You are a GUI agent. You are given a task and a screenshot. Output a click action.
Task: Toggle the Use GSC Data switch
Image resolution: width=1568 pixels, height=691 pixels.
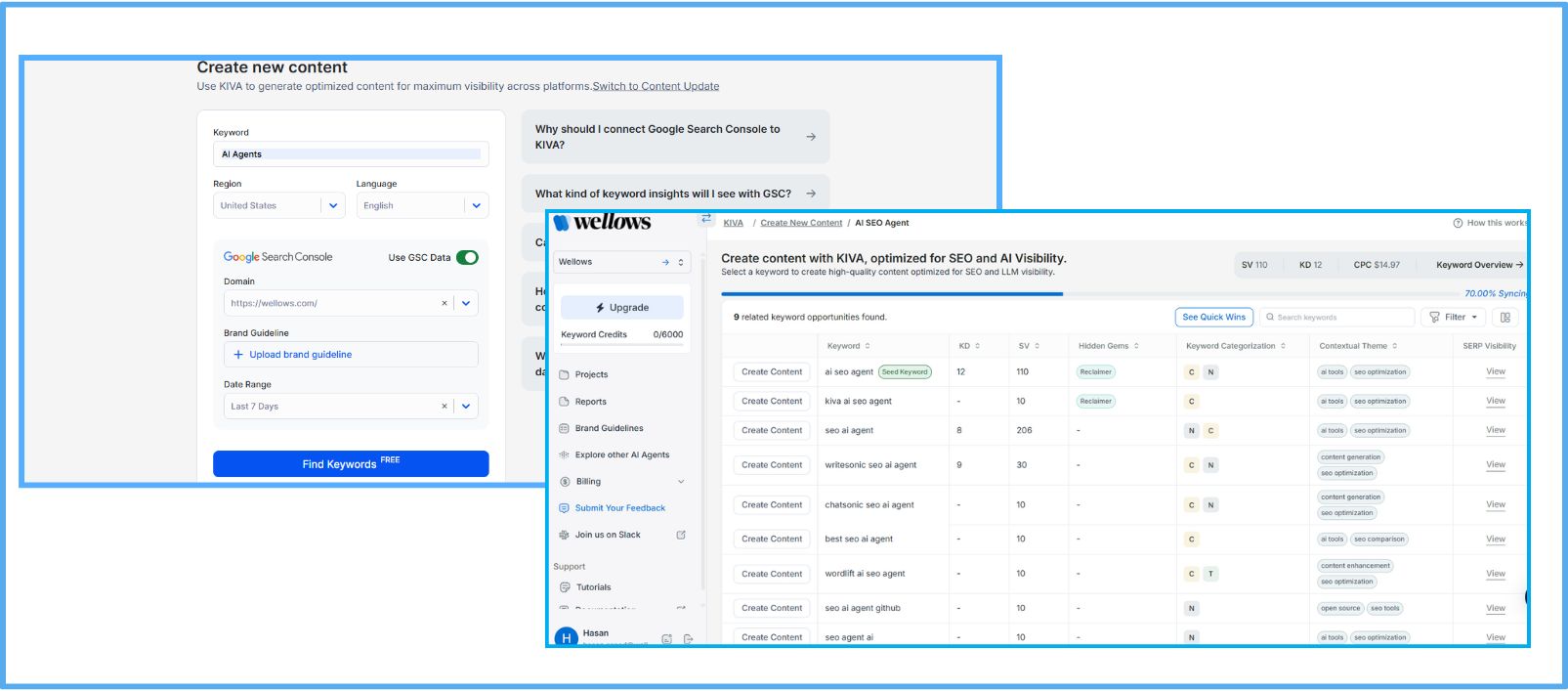click(x=467, y=258)
